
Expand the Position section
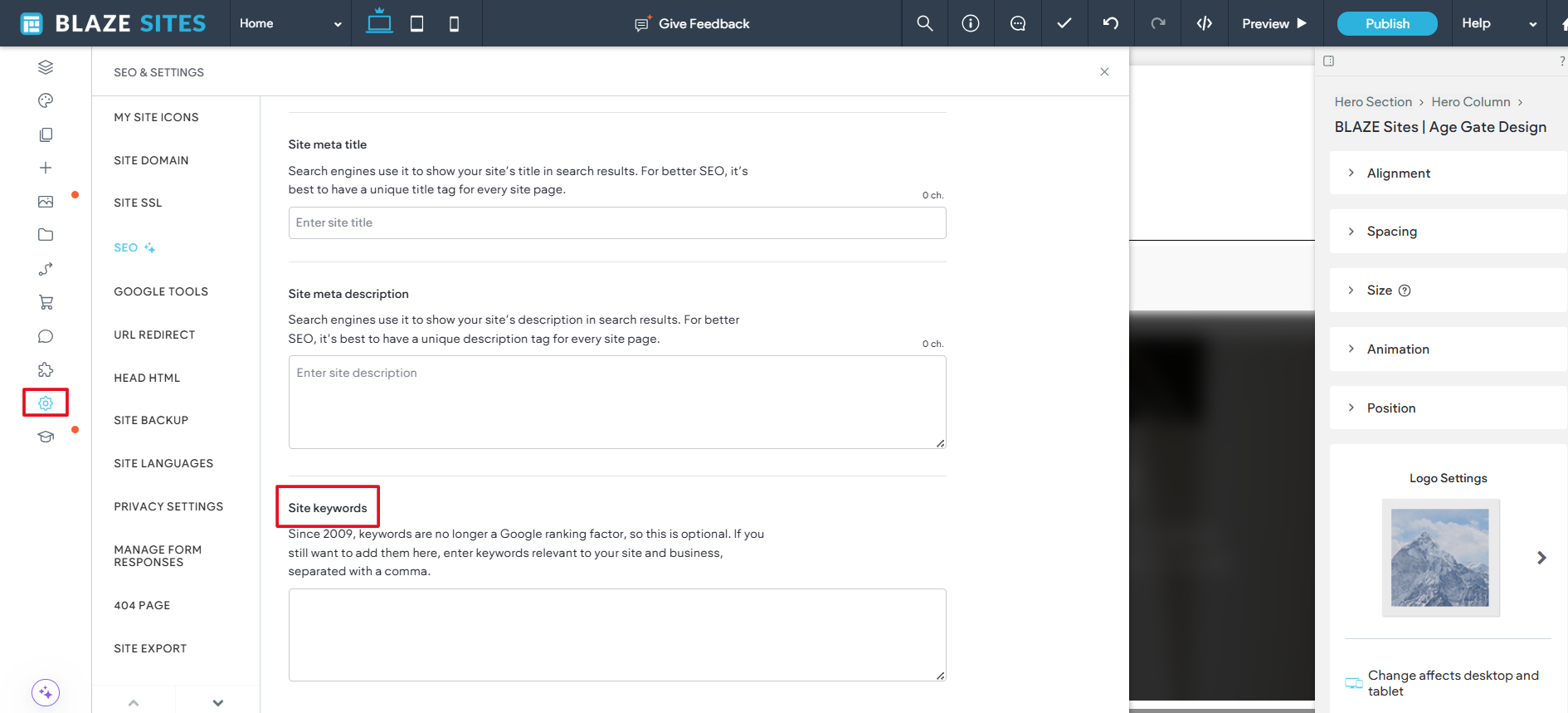coord(1448,408)
